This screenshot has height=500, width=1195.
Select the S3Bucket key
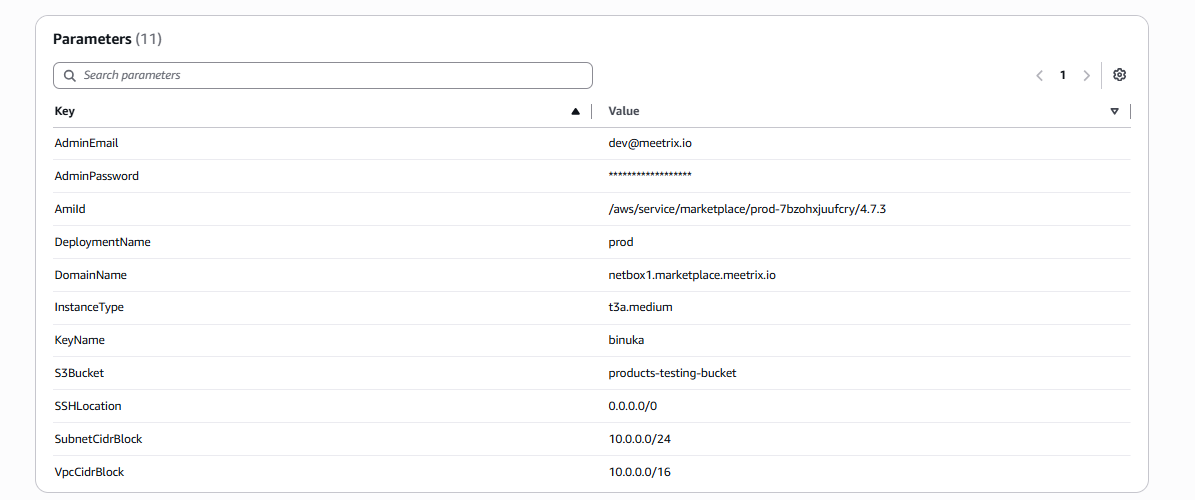click(x=78, y=373)
